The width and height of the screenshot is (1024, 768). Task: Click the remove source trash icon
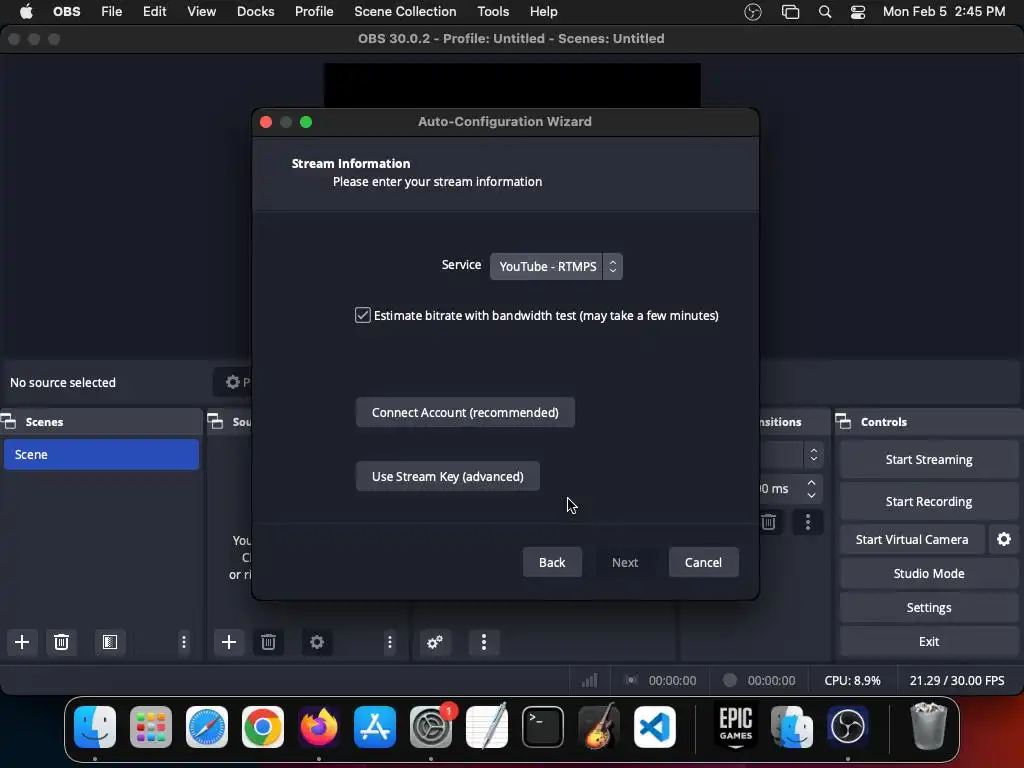coord(268,642)
